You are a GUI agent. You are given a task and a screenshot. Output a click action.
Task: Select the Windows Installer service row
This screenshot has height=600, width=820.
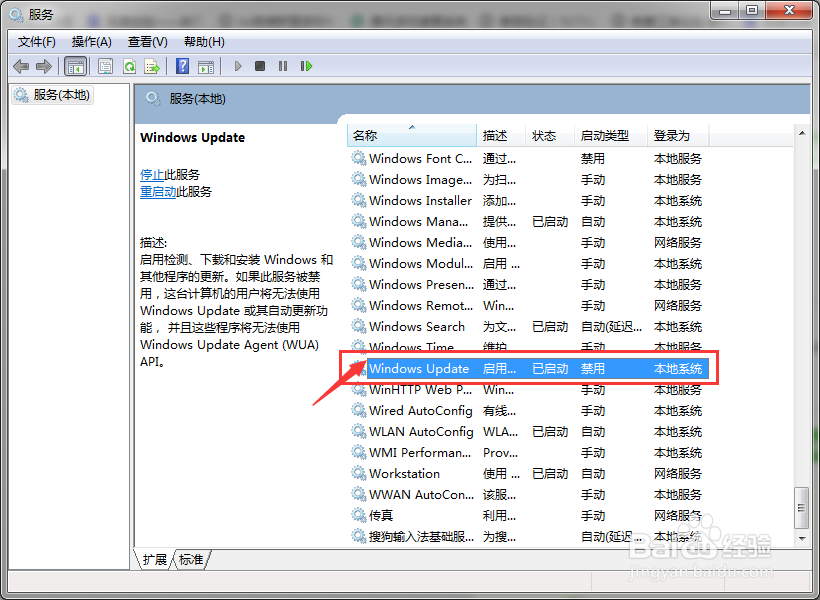coord(528,200)
